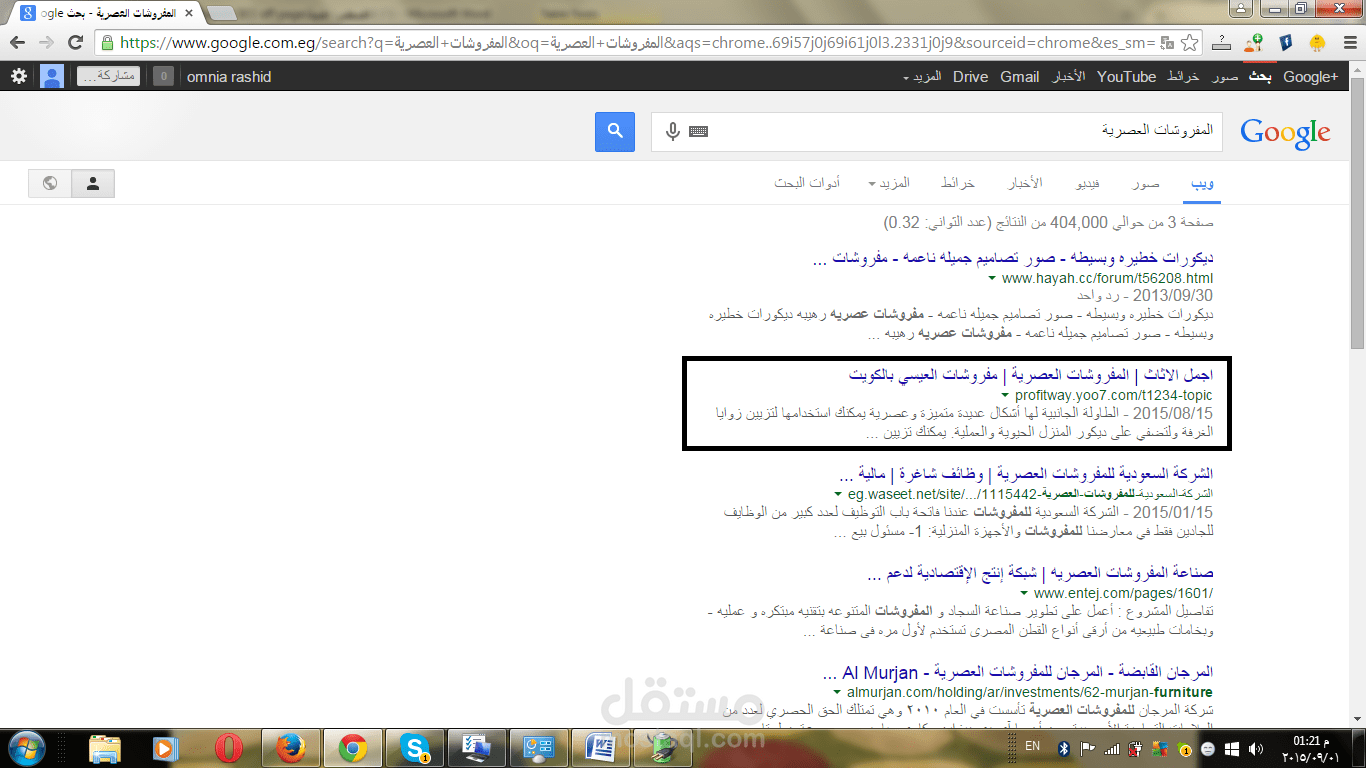Image resolution: width=1366 pixels, height=768 pixels.
Task: Open Google+ in the black bar
Action: (x=1310, y=77)
